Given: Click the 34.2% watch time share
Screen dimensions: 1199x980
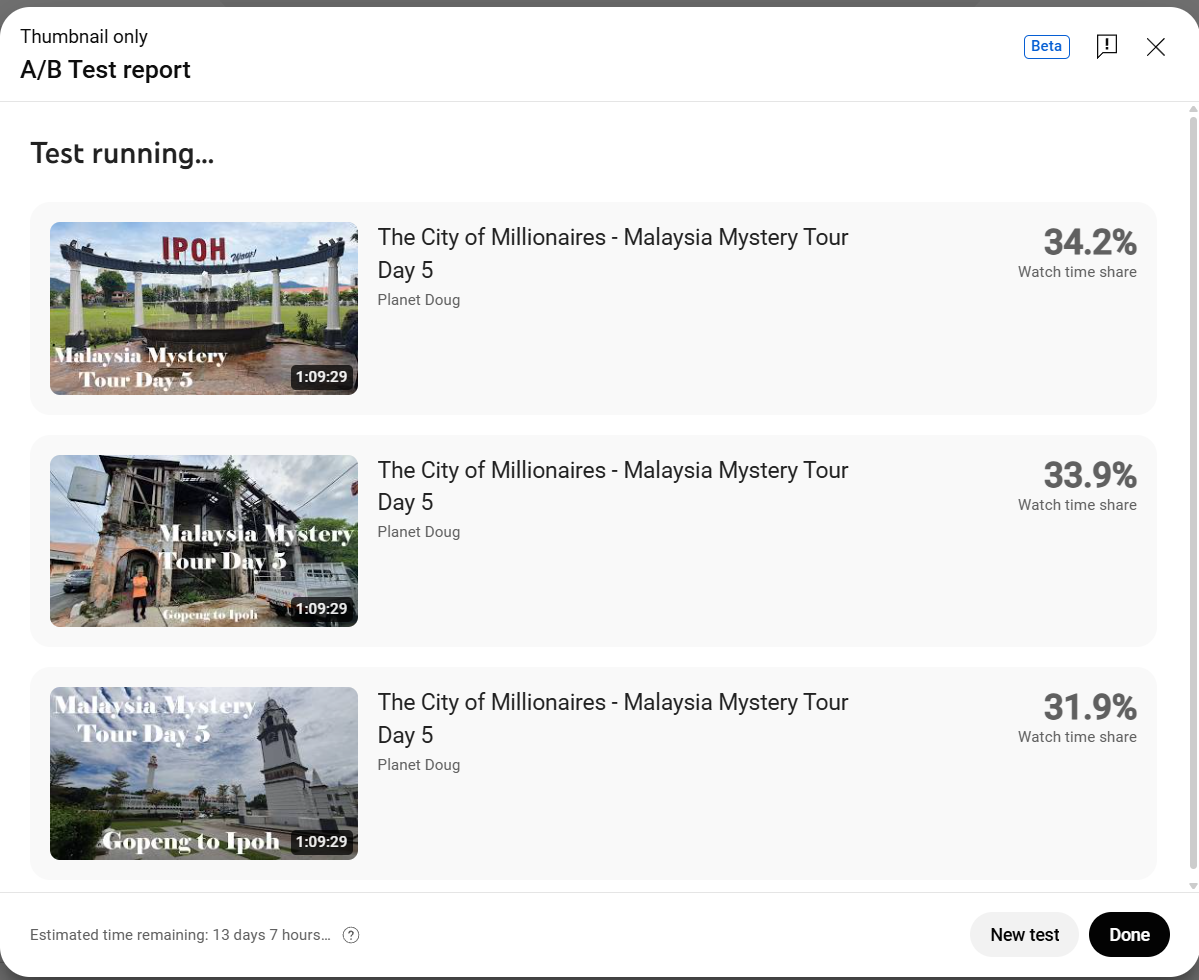Looking at the screenshot, I should click(1089, 242).
